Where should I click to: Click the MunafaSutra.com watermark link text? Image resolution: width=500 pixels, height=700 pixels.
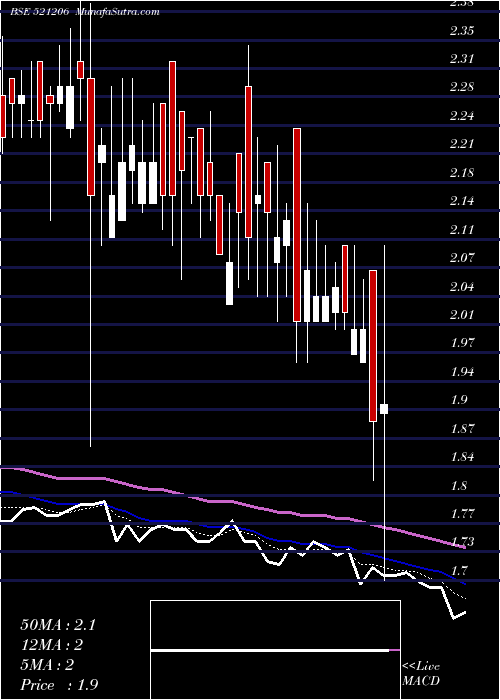117,12
